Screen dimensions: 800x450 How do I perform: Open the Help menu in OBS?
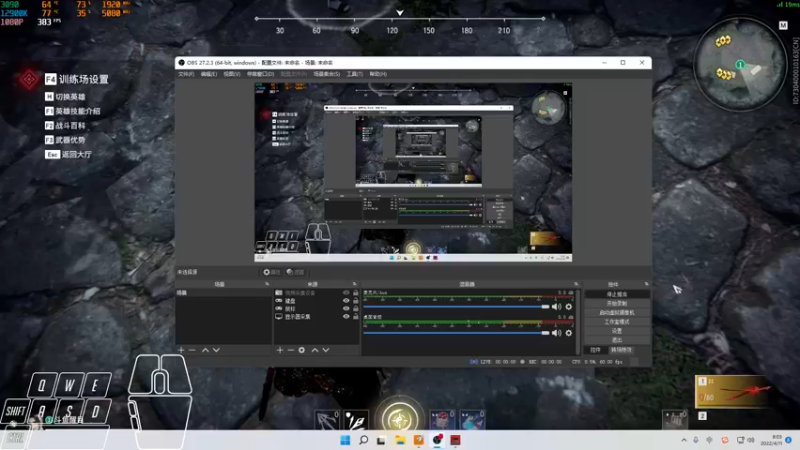pyautogui.click(x=378, y=74)
